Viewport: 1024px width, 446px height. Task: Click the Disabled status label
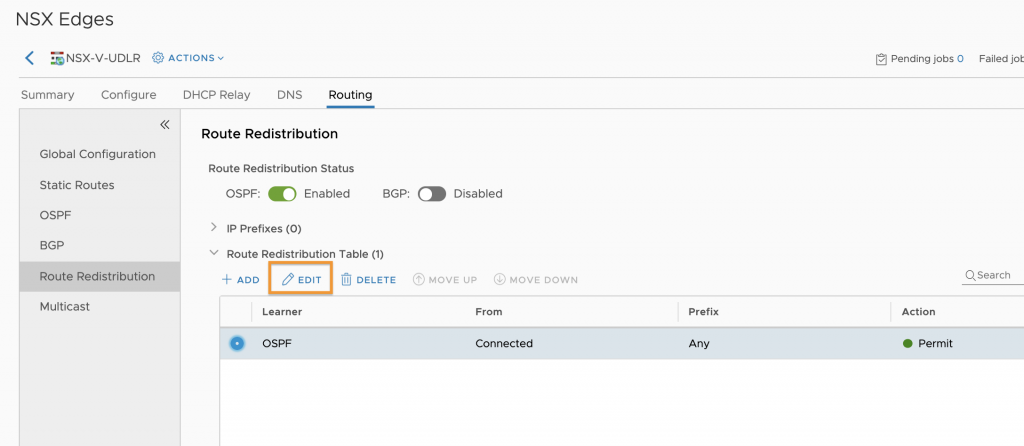click(478, 194)
